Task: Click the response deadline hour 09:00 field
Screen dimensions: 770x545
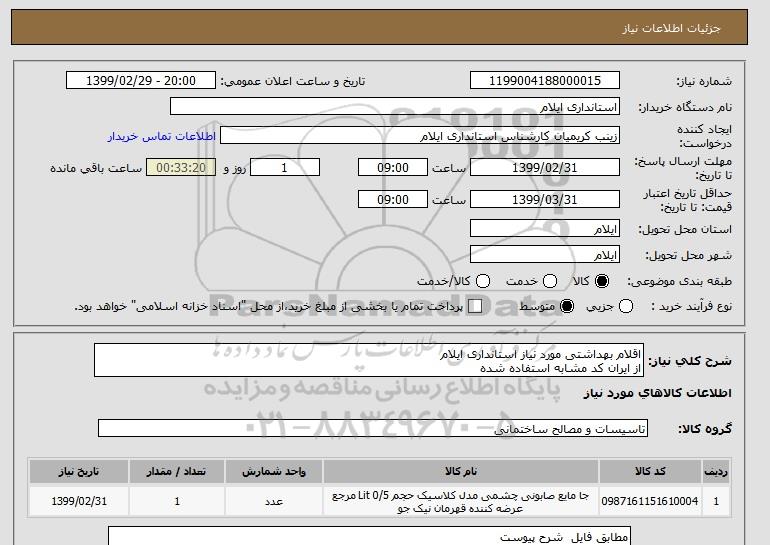Action: click(393, 167)
